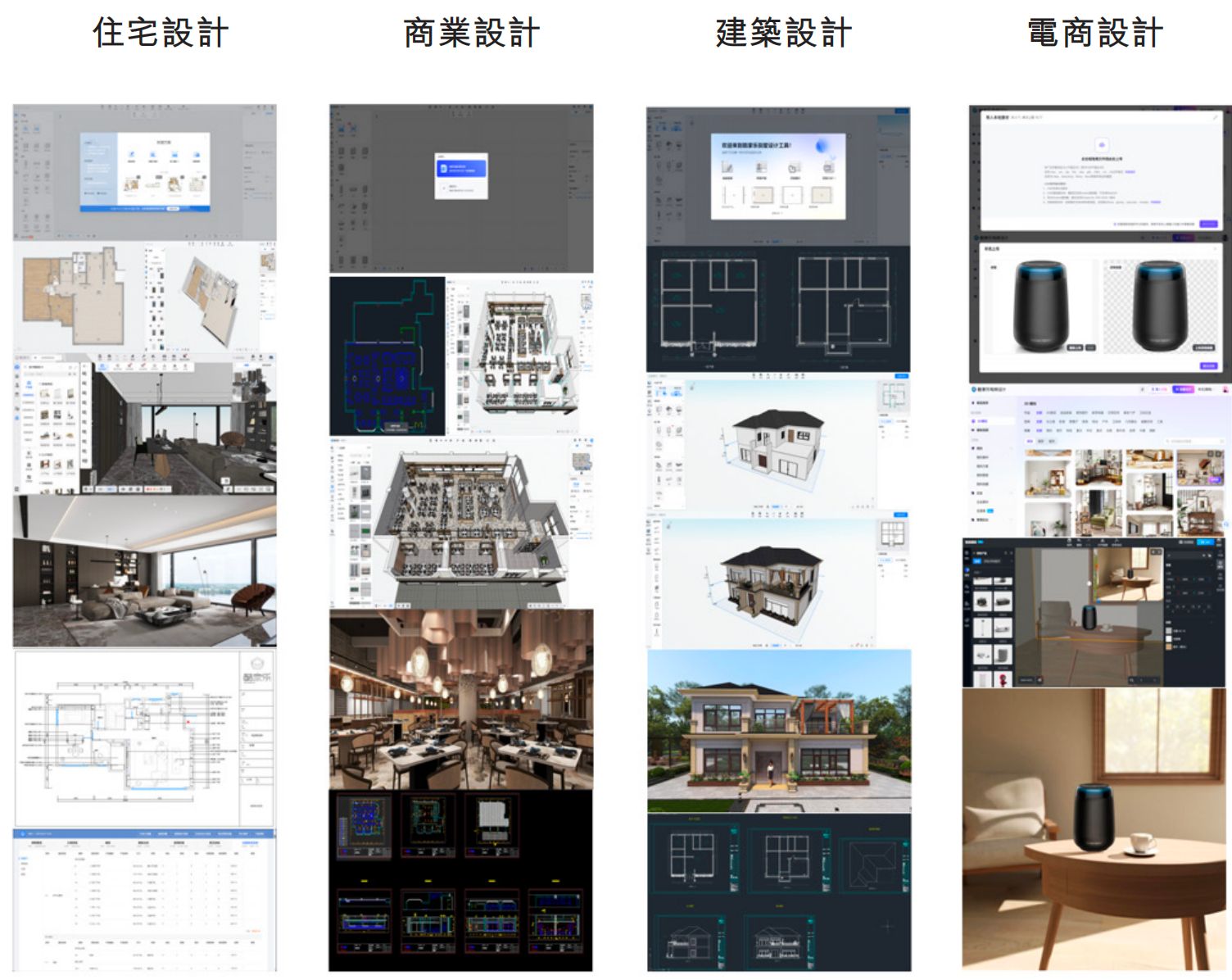This screenshot has width=1232, height=980.
Task: Click the purple confirm button under speaker previews
Action: tap(1208, 365)
